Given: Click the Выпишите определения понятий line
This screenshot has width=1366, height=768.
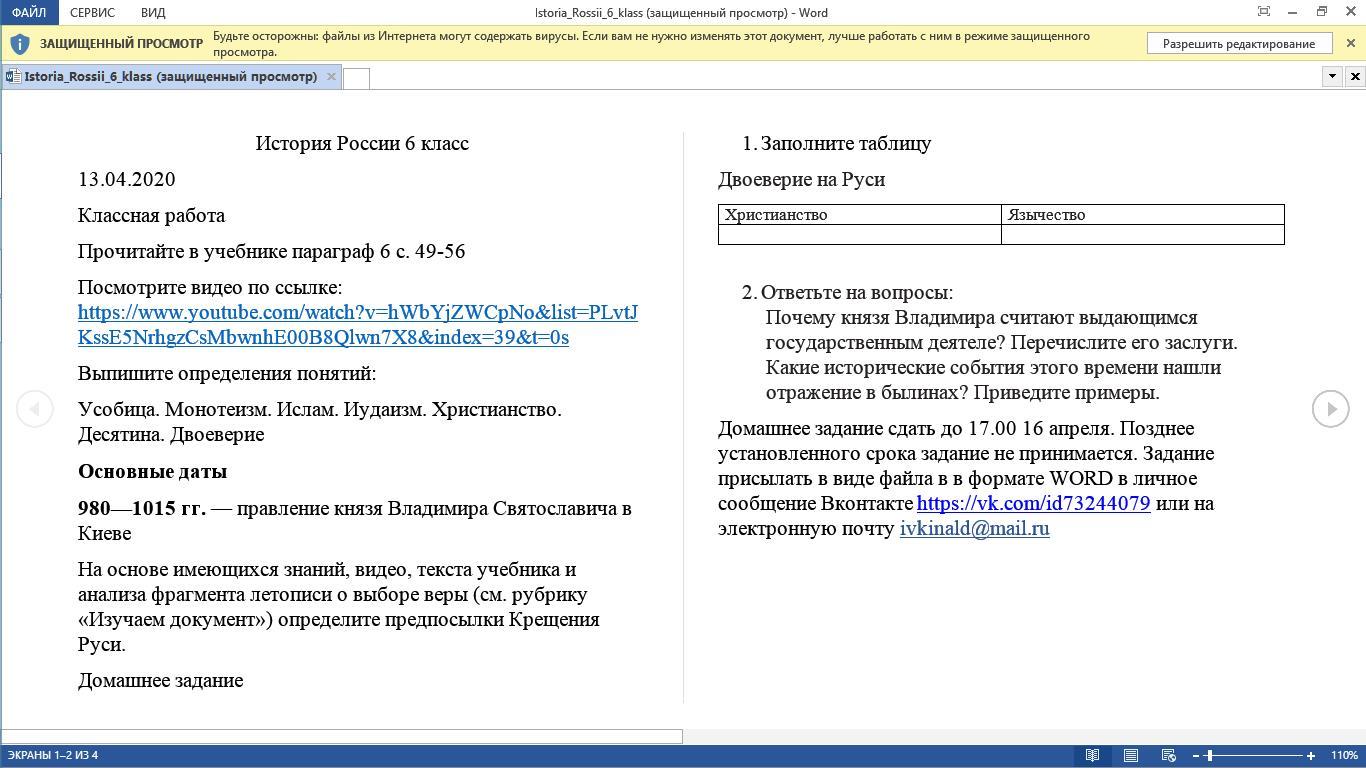Looking at the screenshot, I should (x=227, y=373).
